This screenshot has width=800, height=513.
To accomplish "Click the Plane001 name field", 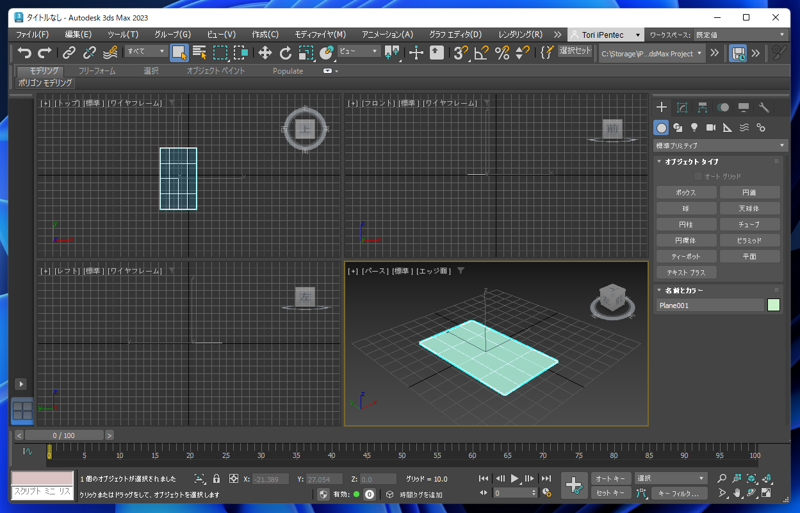I will 710,305.
